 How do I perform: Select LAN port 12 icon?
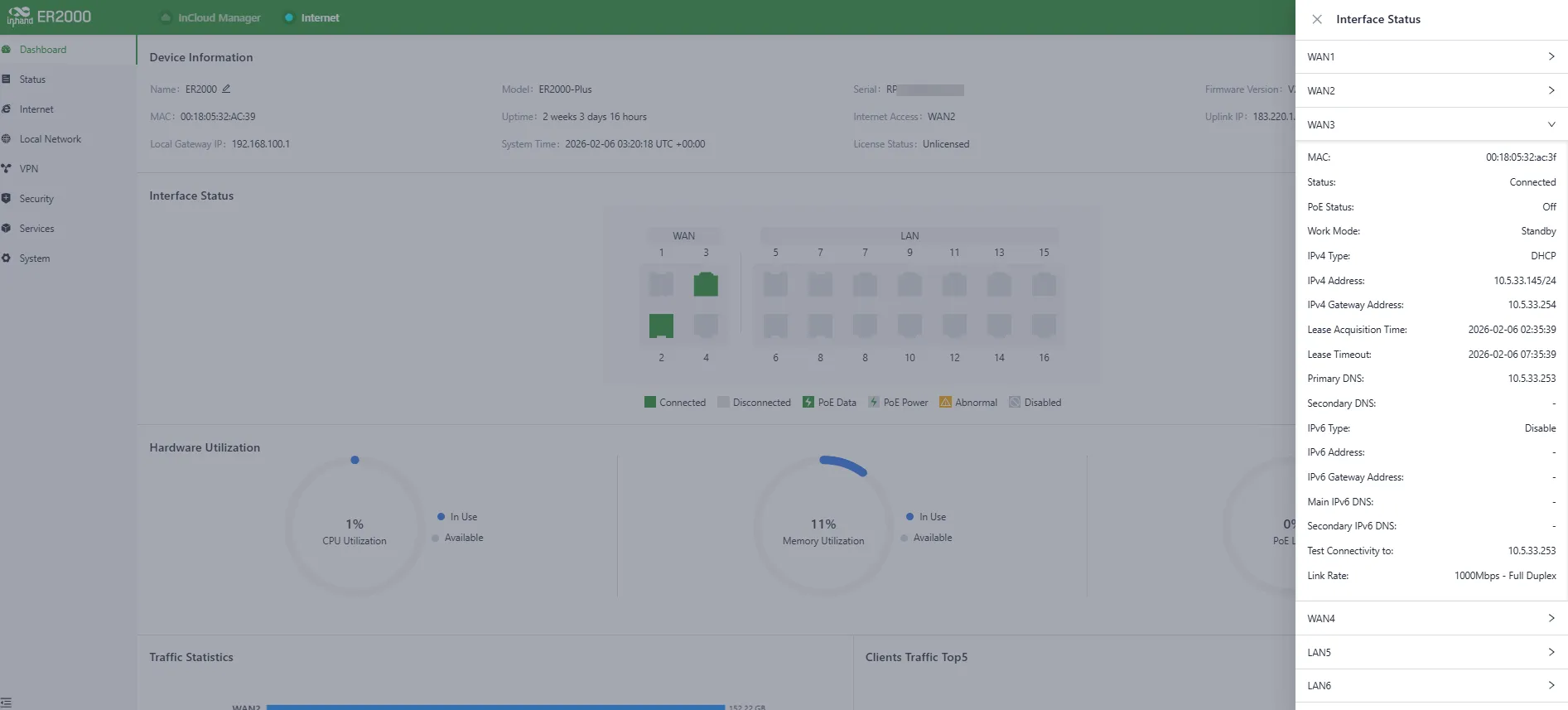[954, 326]
